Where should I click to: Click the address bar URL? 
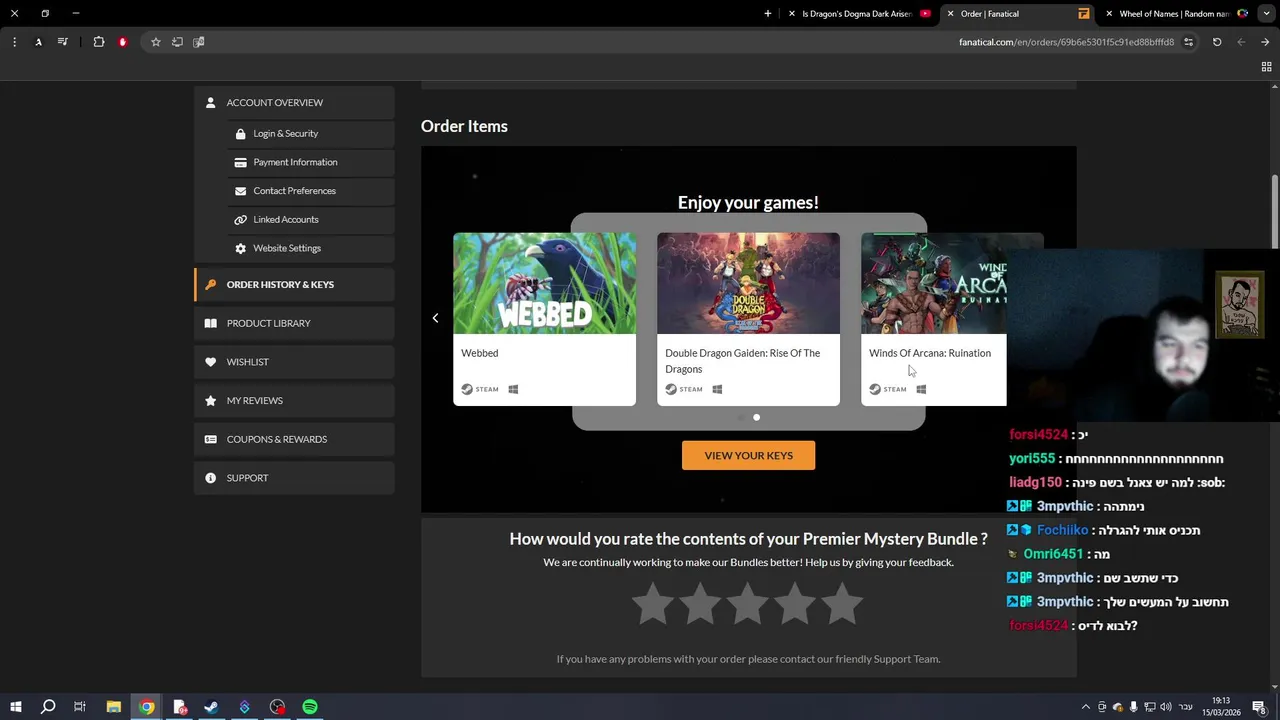point(1066,42)
